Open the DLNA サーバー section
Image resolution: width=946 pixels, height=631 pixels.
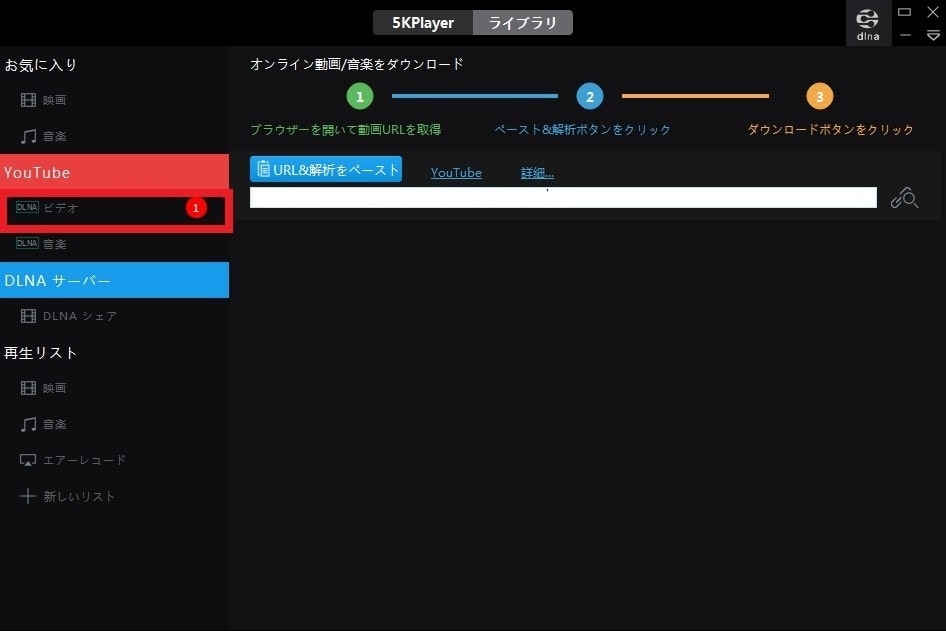click(x=115, y=280)
